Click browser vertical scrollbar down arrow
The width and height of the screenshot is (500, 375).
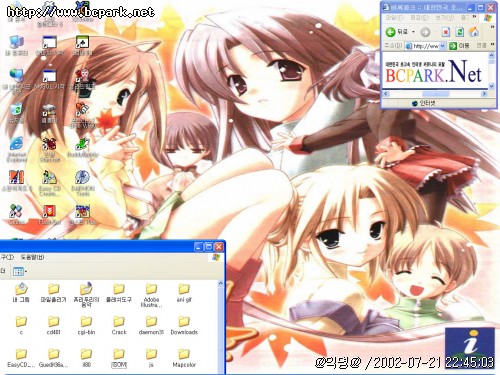(491, 86)
